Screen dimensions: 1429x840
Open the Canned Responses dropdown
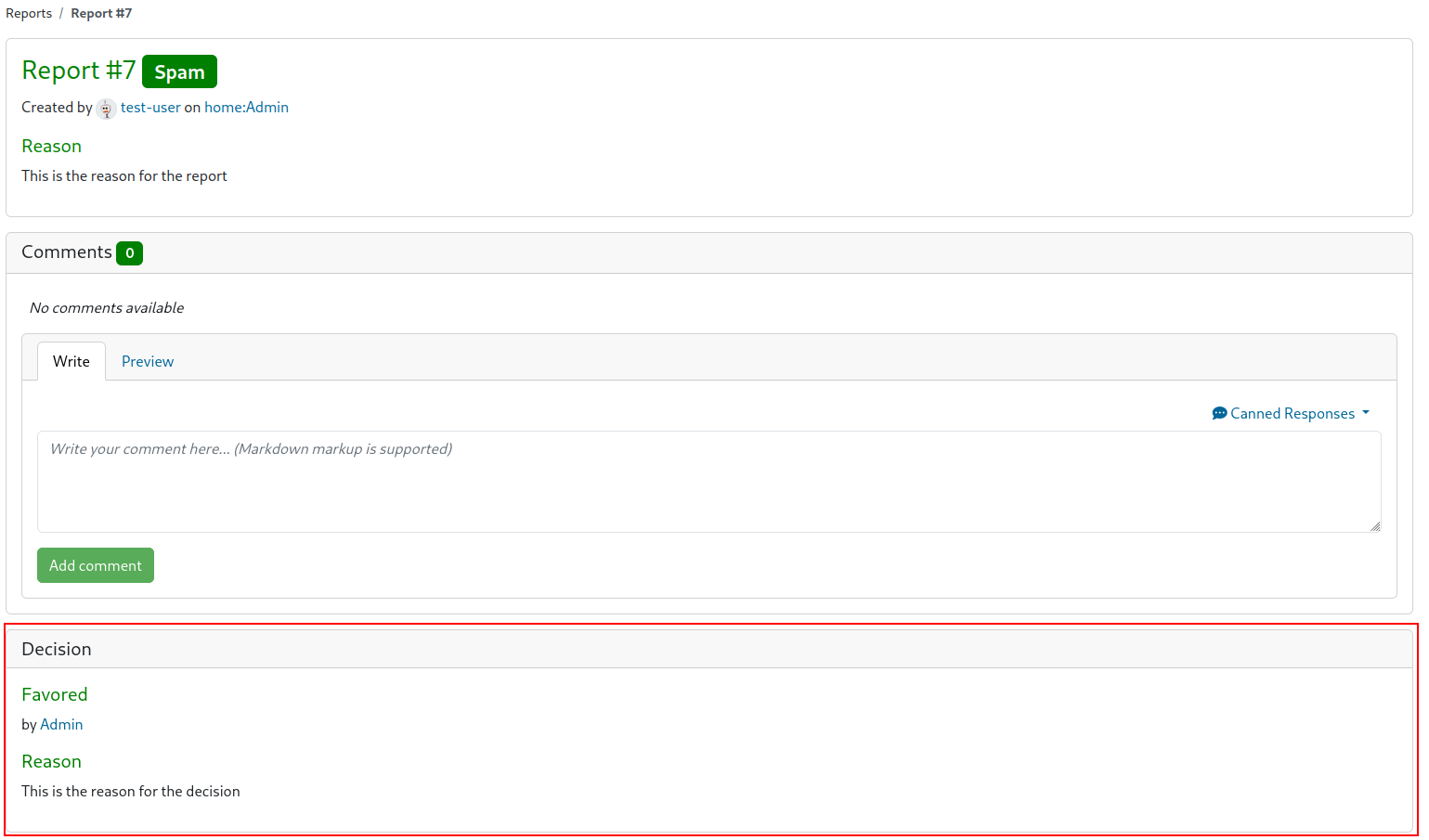click(x=1291, y=413)
